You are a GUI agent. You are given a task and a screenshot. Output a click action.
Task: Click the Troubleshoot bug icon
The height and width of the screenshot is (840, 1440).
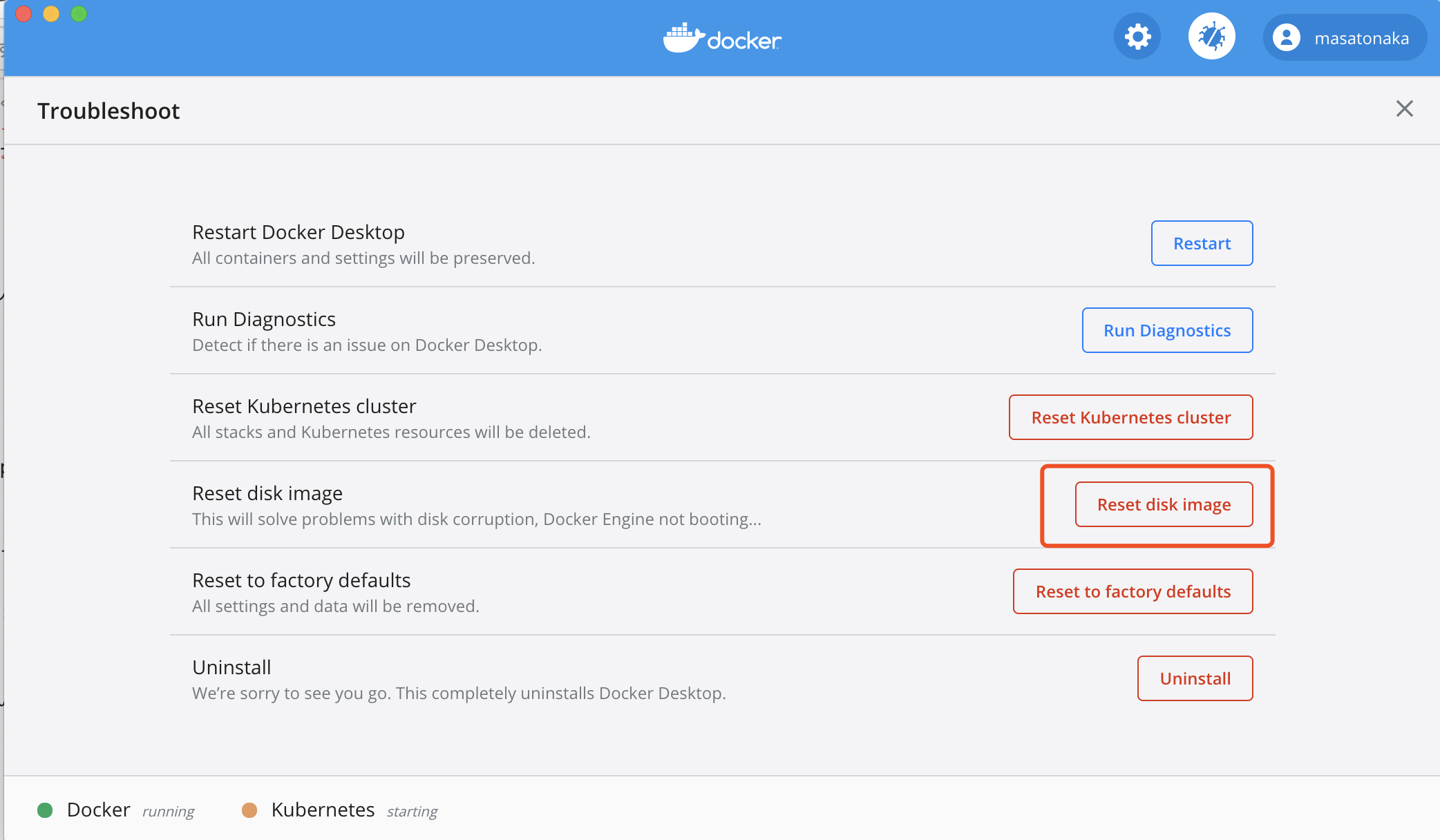tap(1211, 37)
